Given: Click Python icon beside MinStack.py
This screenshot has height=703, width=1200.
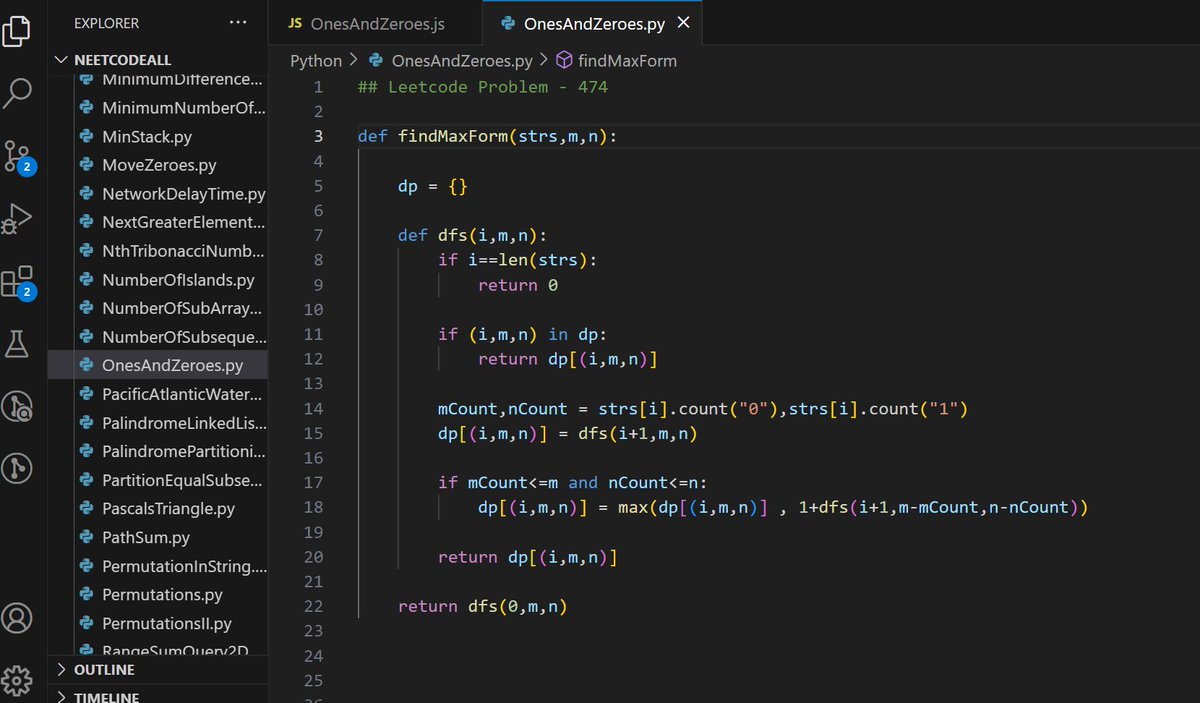Looking at the screenshot, I should click(x=86, y=136).
